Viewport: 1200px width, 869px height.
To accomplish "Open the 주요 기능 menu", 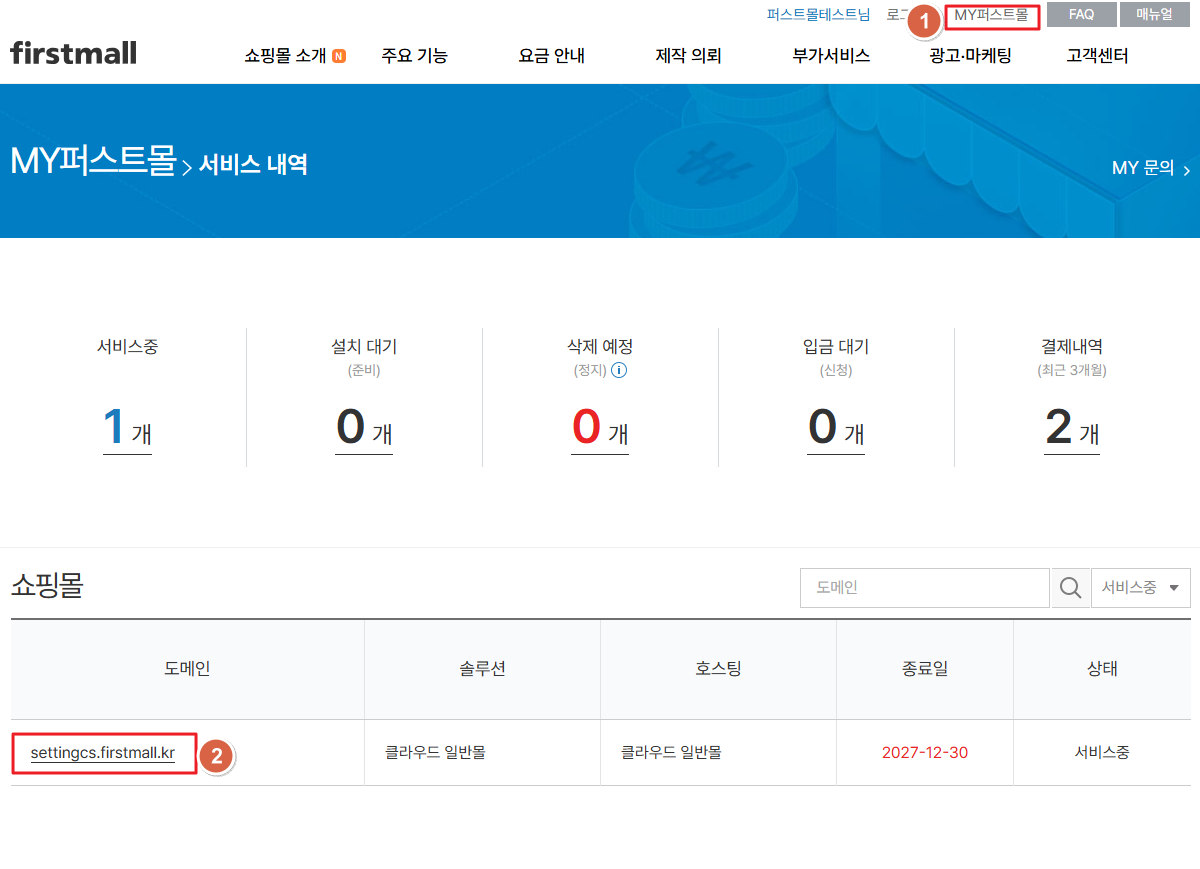I will (x=414, y=56).
